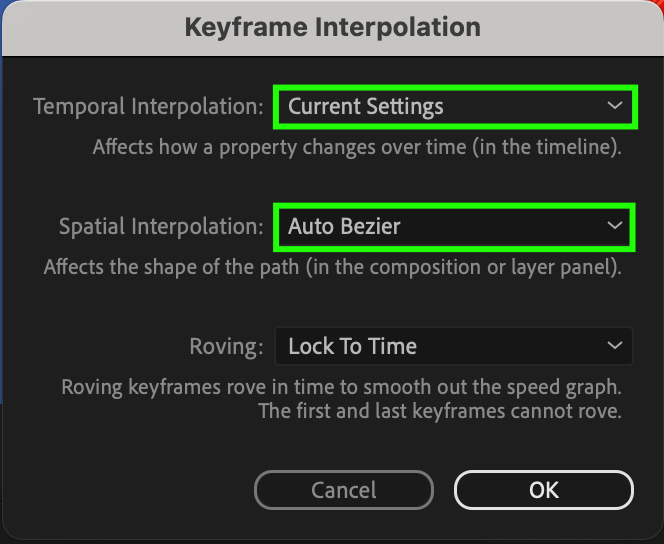Viewport: 664px width, 544px height.
Task: Click the Roving label
Action: 226,347
